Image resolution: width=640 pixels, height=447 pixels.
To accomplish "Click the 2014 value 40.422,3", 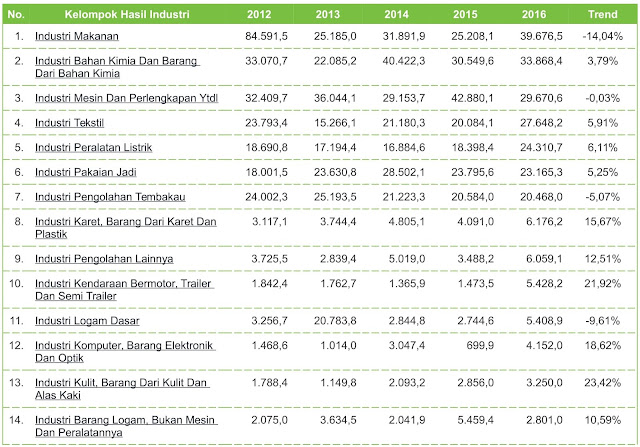I will (404, 61).
